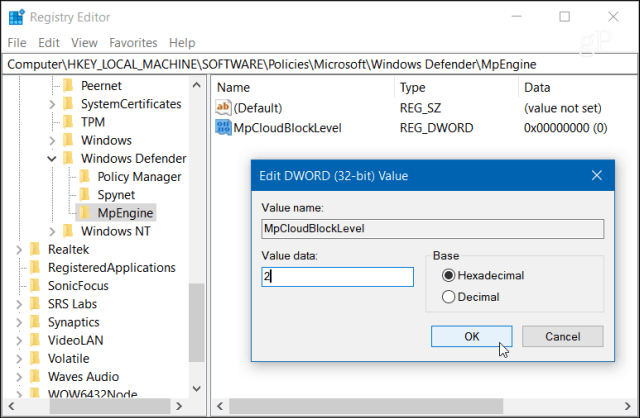Click tree pane scroll up arrow
The height and width of the screenshot is (418, 640).
click(x=196, y=85)
